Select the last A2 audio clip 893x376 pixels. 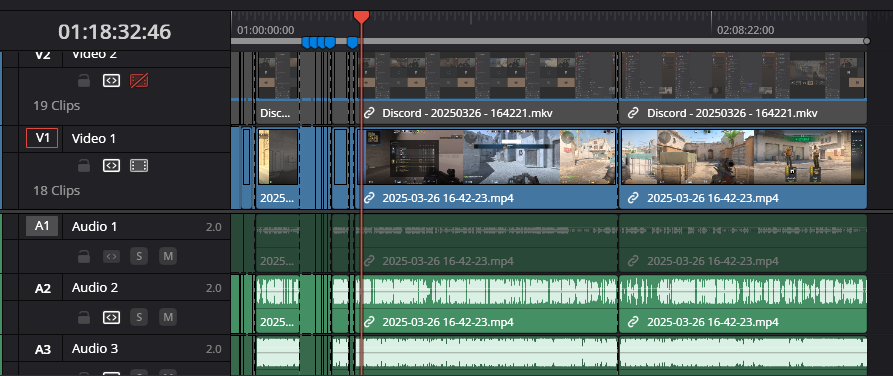pos(743,304)
